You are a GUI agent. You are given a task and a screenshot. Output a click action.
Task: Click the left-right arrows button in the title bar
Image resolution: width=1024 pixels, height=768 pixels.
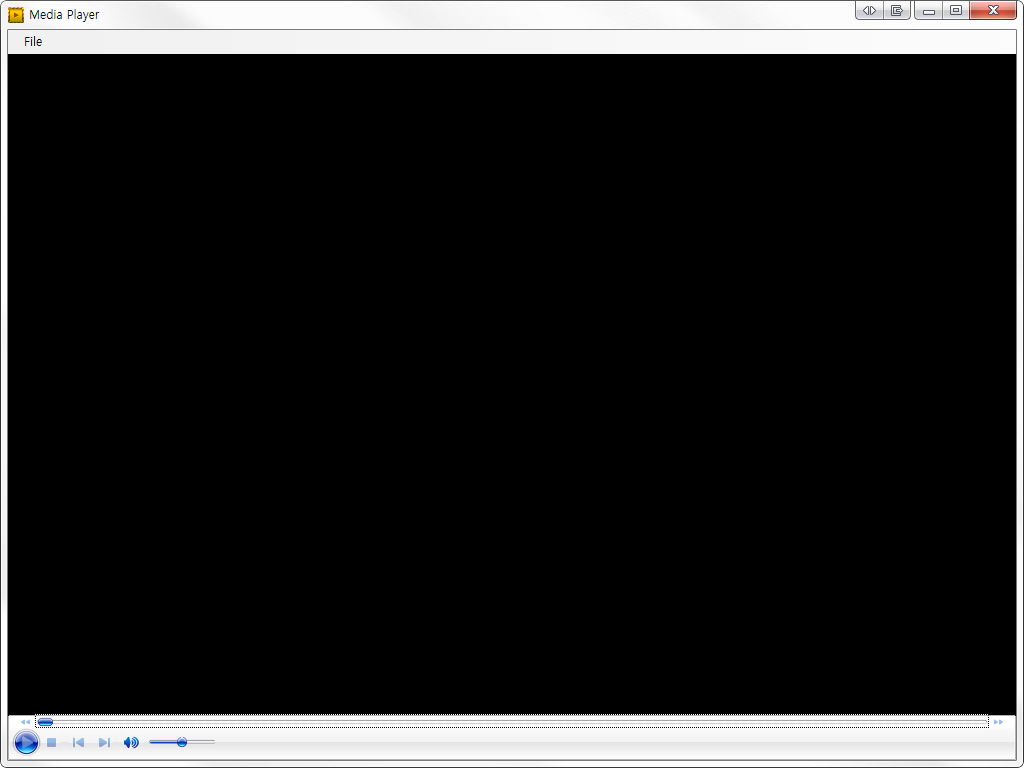click(x=869, y=10)
